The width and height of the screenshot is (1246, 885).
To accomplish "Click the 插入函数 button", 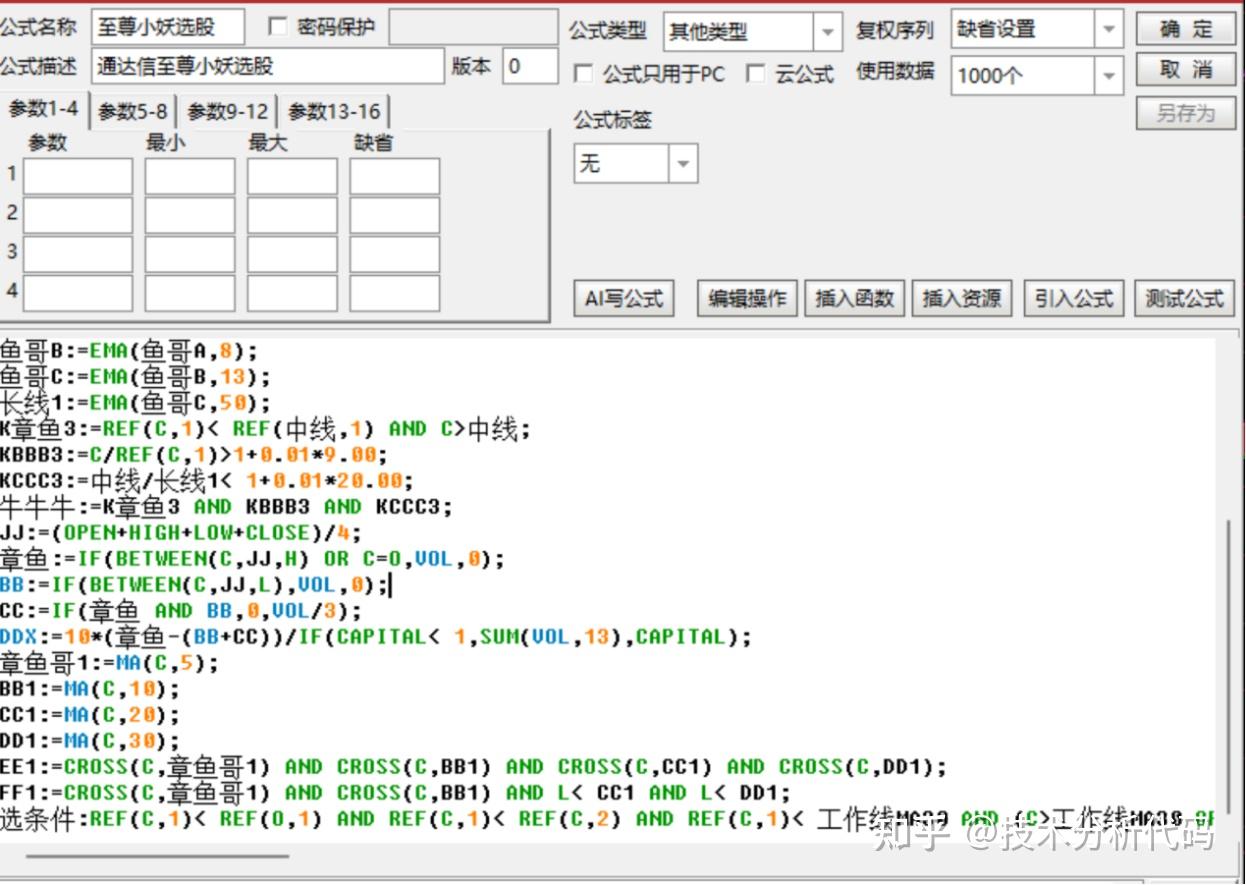I will pyautogui.click(x=854, y=298).
